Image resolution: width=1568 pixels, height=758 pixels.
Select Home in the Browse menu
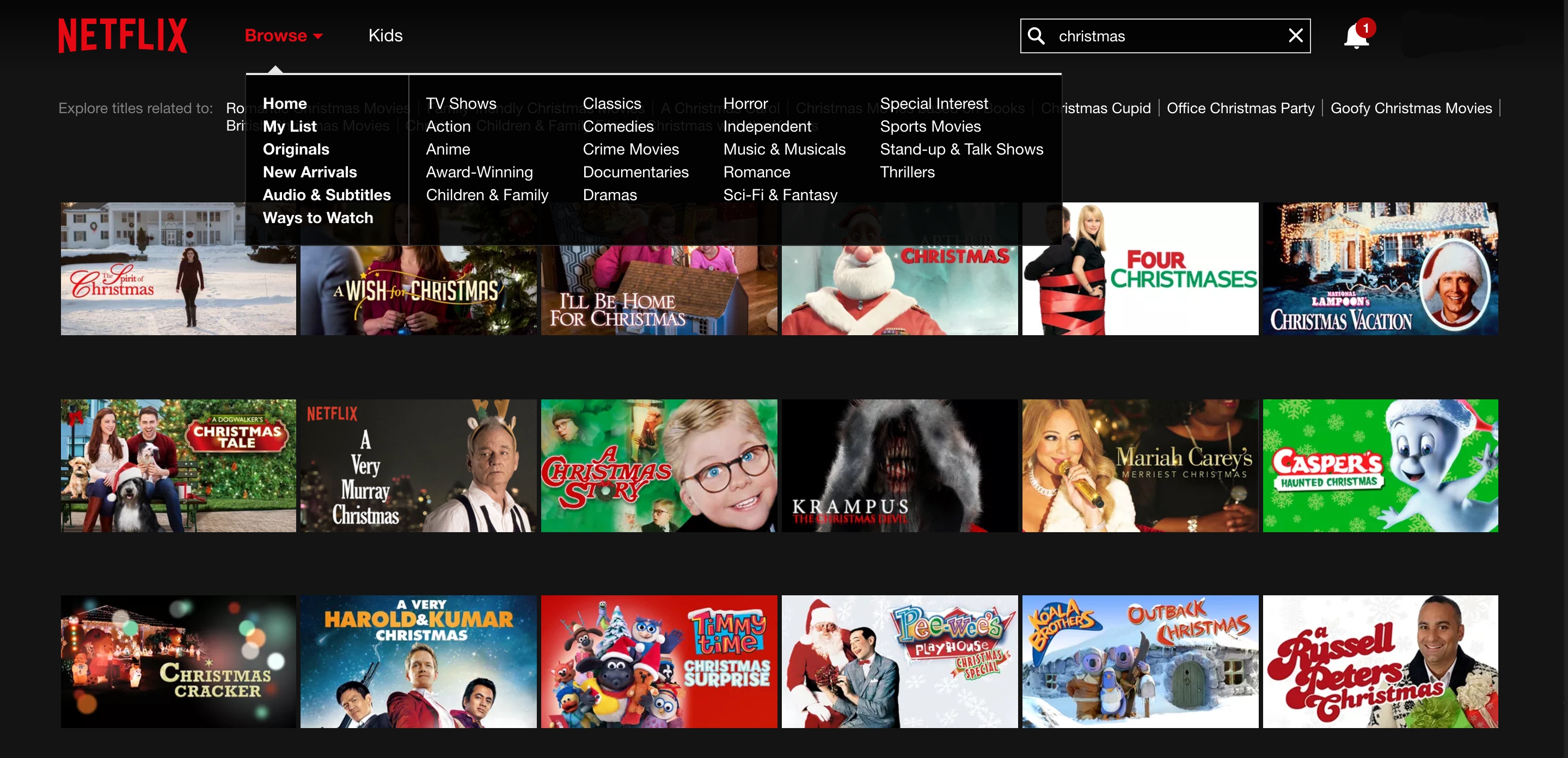pyautogui.click(x=284, y=103)
